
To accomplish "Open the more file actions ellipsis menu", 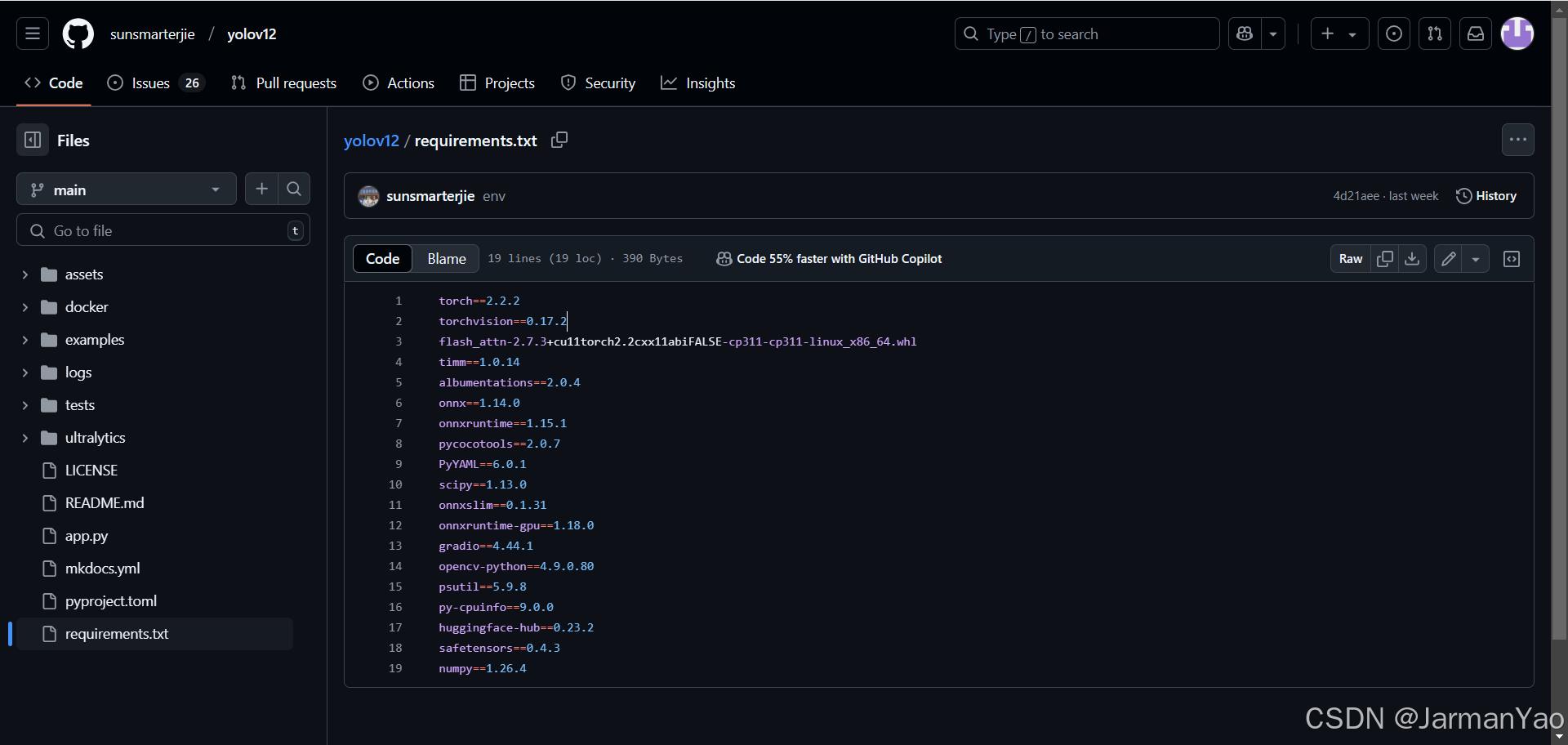I will pyautogui.click(x=1517, y=140).
